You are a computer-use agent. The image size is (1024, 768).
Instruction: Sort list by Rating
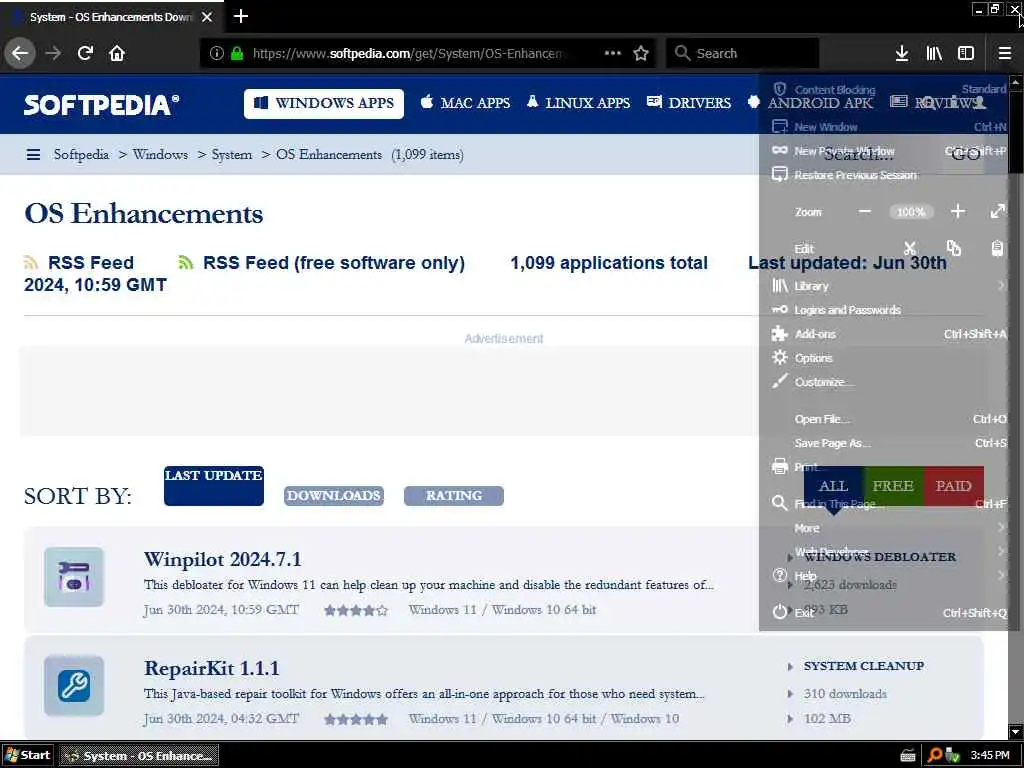tap(454, 496)
